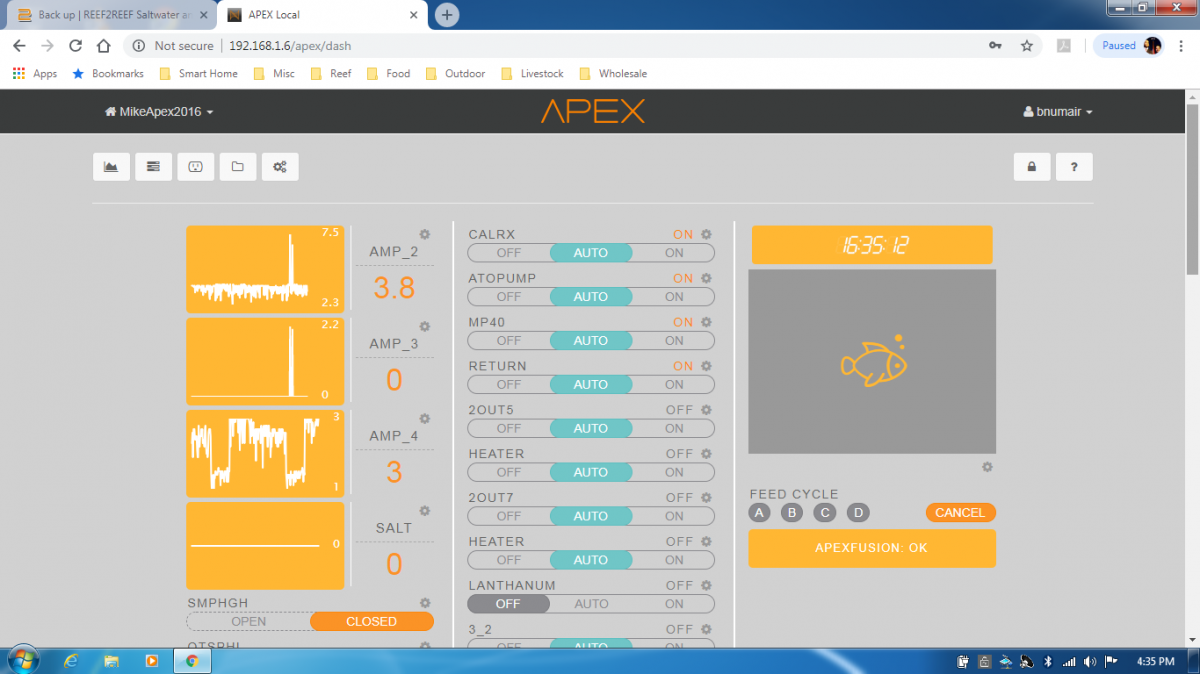Set MP40 outlet to OFF

(x=509, y=341)
